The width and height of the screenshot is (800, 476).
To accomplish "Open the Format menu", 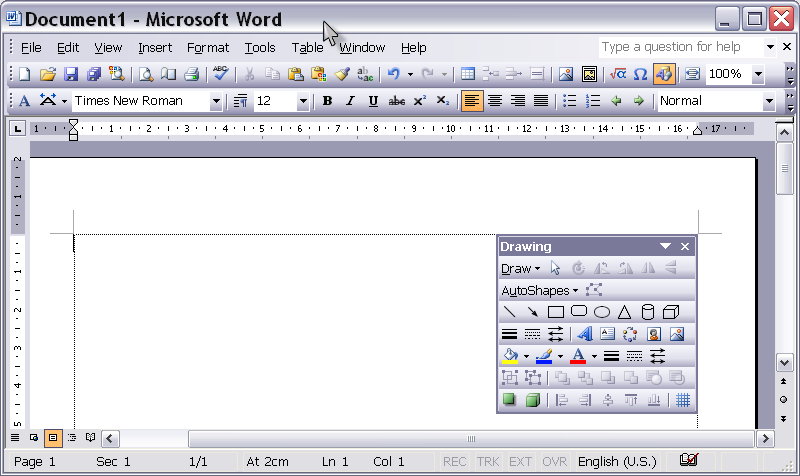I will pos(208,47).
